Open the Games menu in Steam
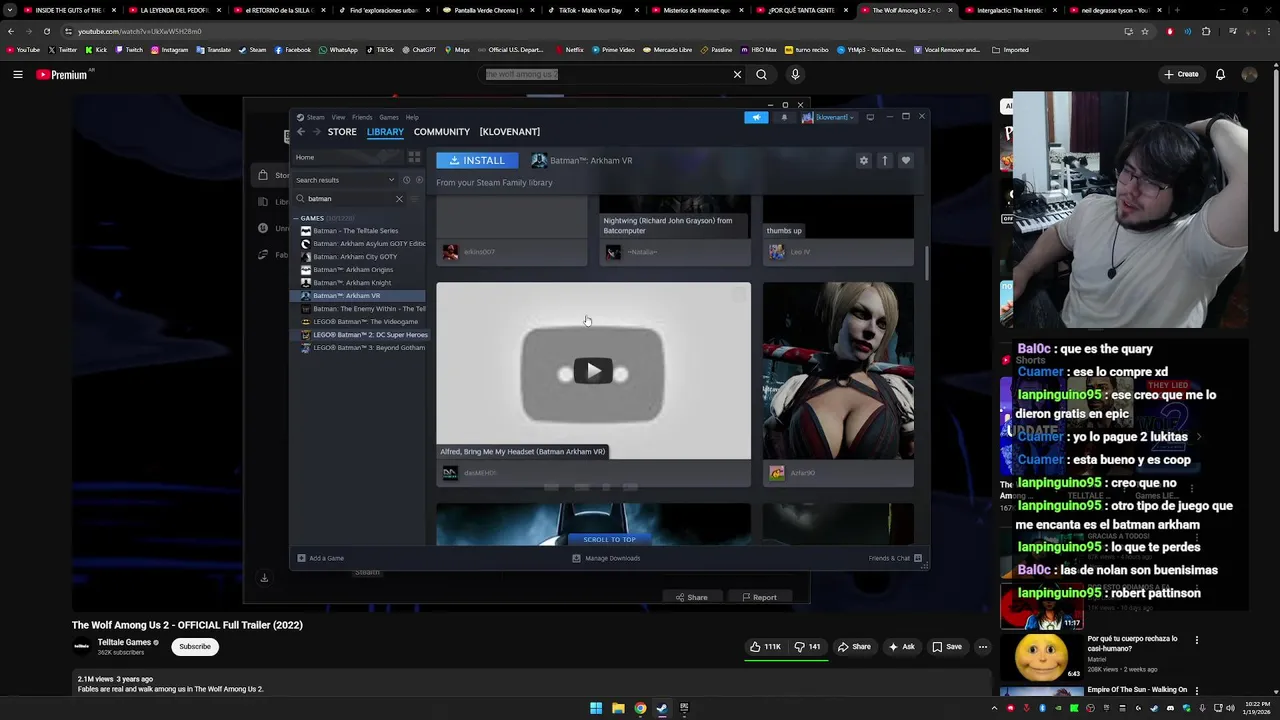Image resolution: width=1280 pixels, height=720 pixels. pyautogui.click(x=389, y=117)
